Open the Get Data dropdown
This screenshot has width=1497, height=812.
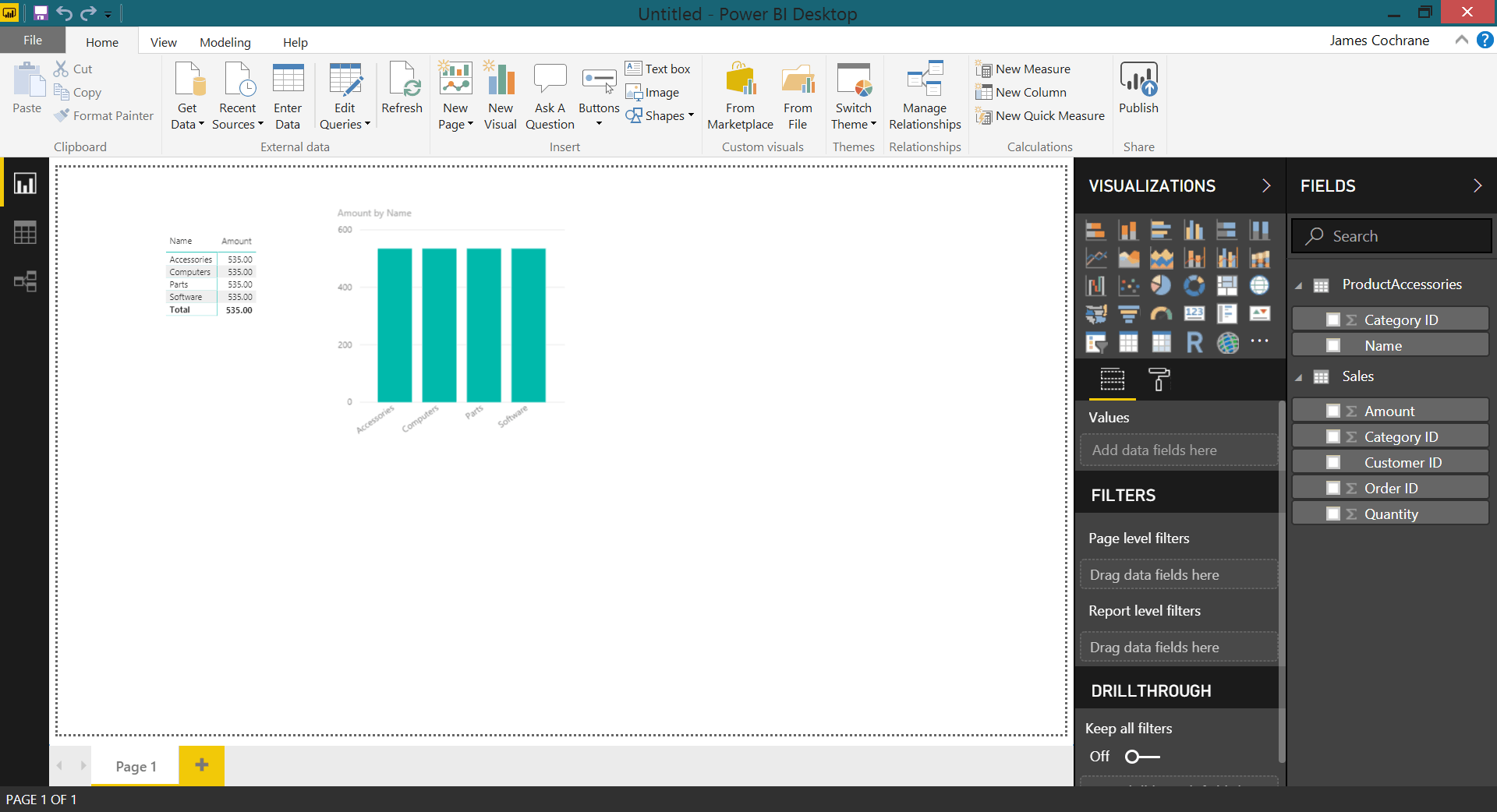(187, 96)
